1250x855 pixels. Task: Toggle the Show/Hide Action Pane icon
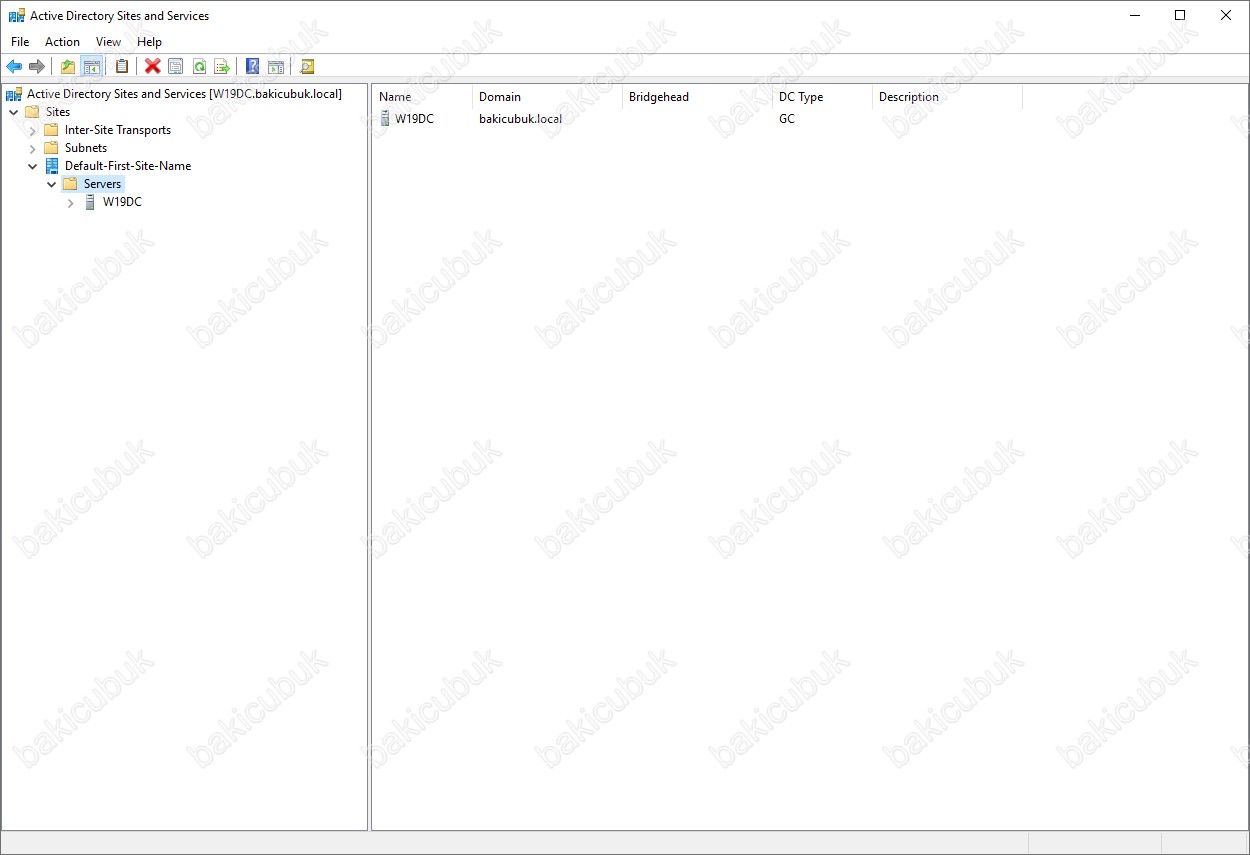point(276,67)
